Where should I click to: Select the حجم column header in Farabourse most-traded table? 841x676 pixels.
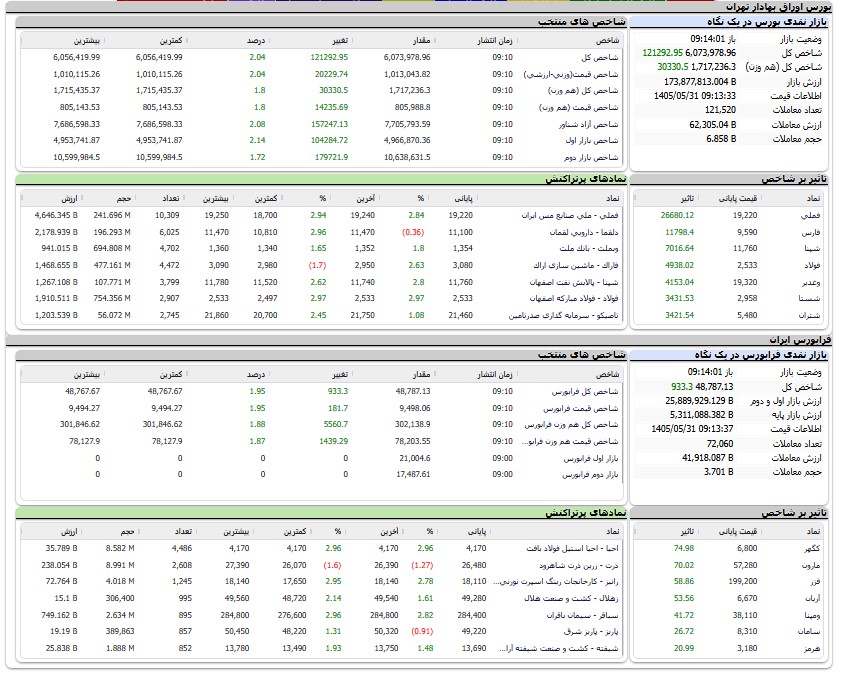[127, 532]
